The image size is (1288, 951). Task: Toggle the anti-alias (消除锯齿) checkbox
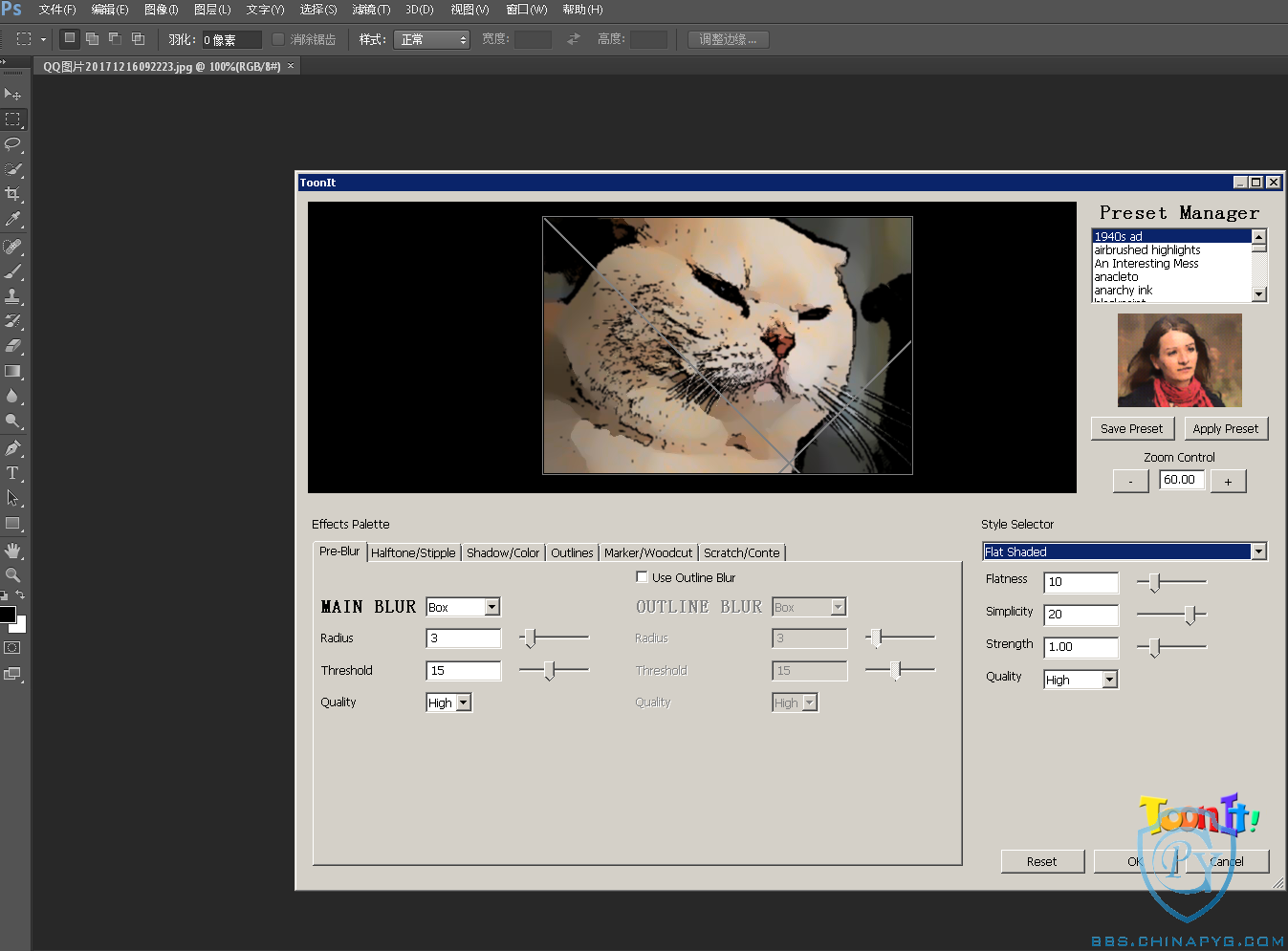pos(278,39)
